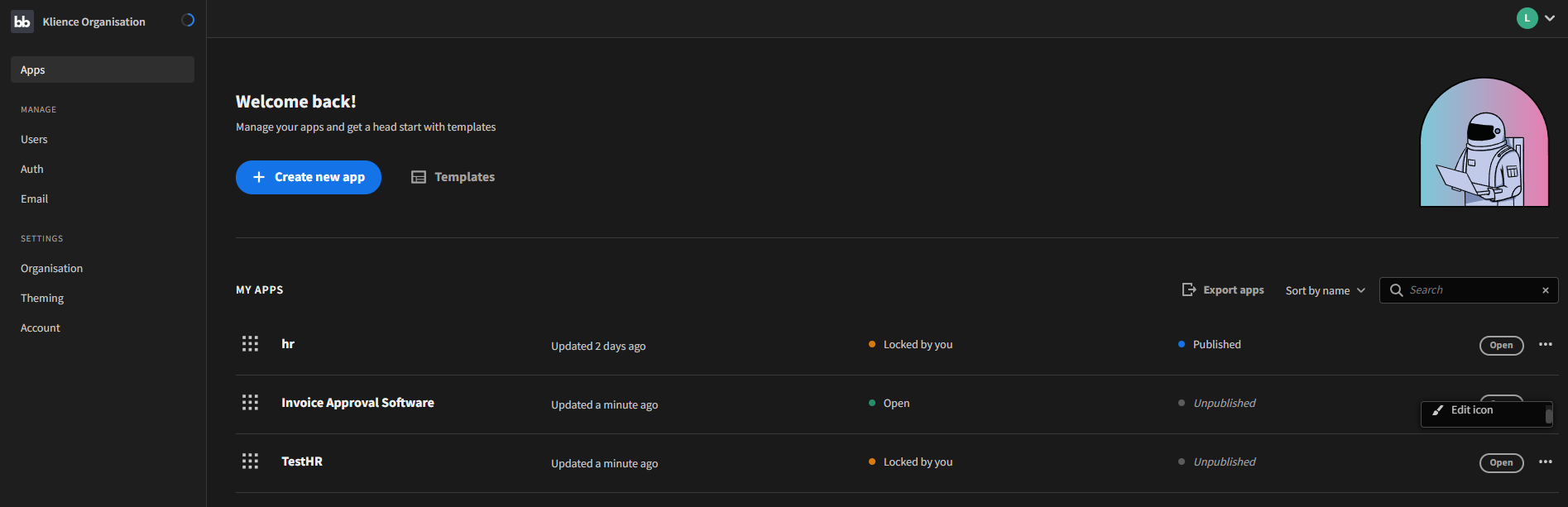The height and width of the screenshot is (507, 1568).
Task: Click the astronaut illustration
Action: (1484, 142)
